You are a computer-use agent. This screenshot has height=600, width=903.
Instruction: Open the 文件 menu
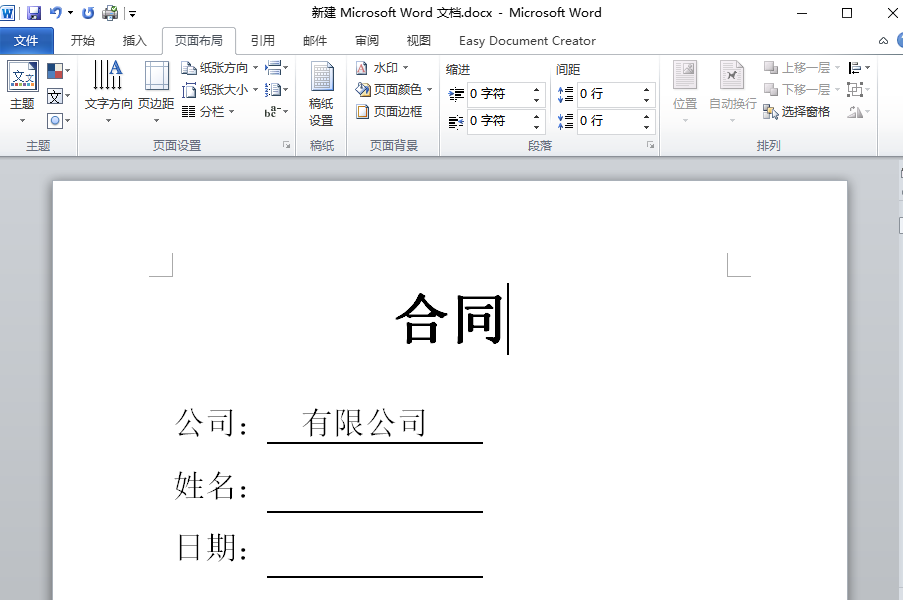(x=26, y=41)
